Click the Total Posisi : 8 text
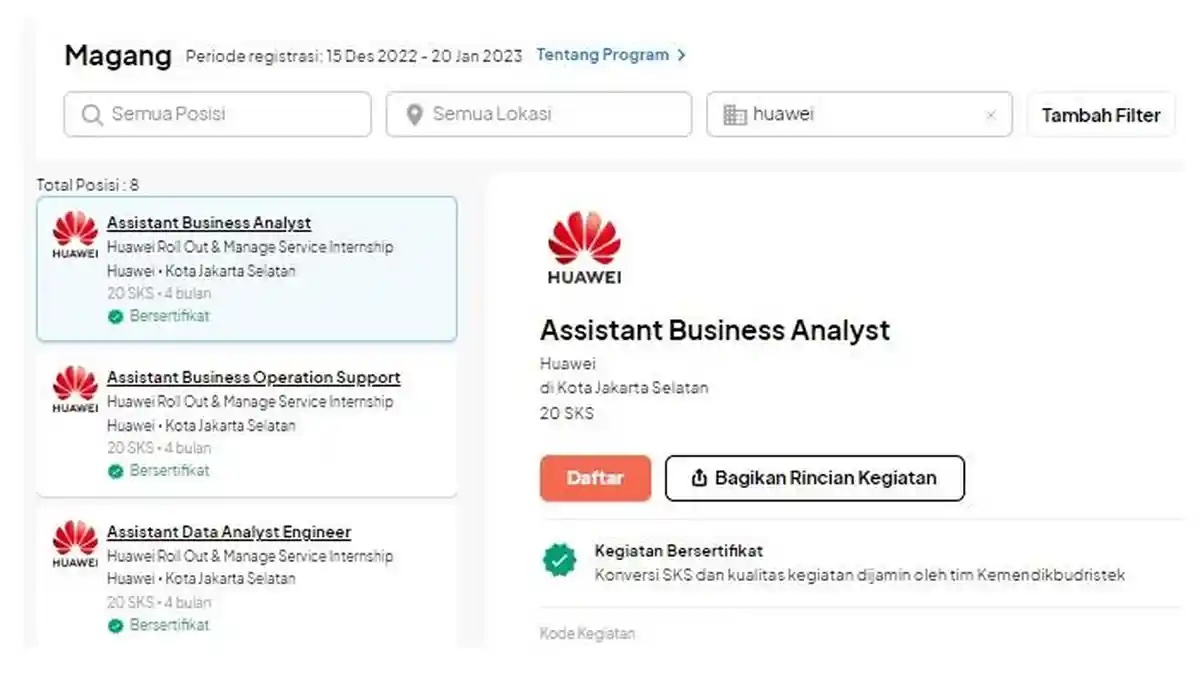This screenshot has height=675, width=1200. pos(88,185)
